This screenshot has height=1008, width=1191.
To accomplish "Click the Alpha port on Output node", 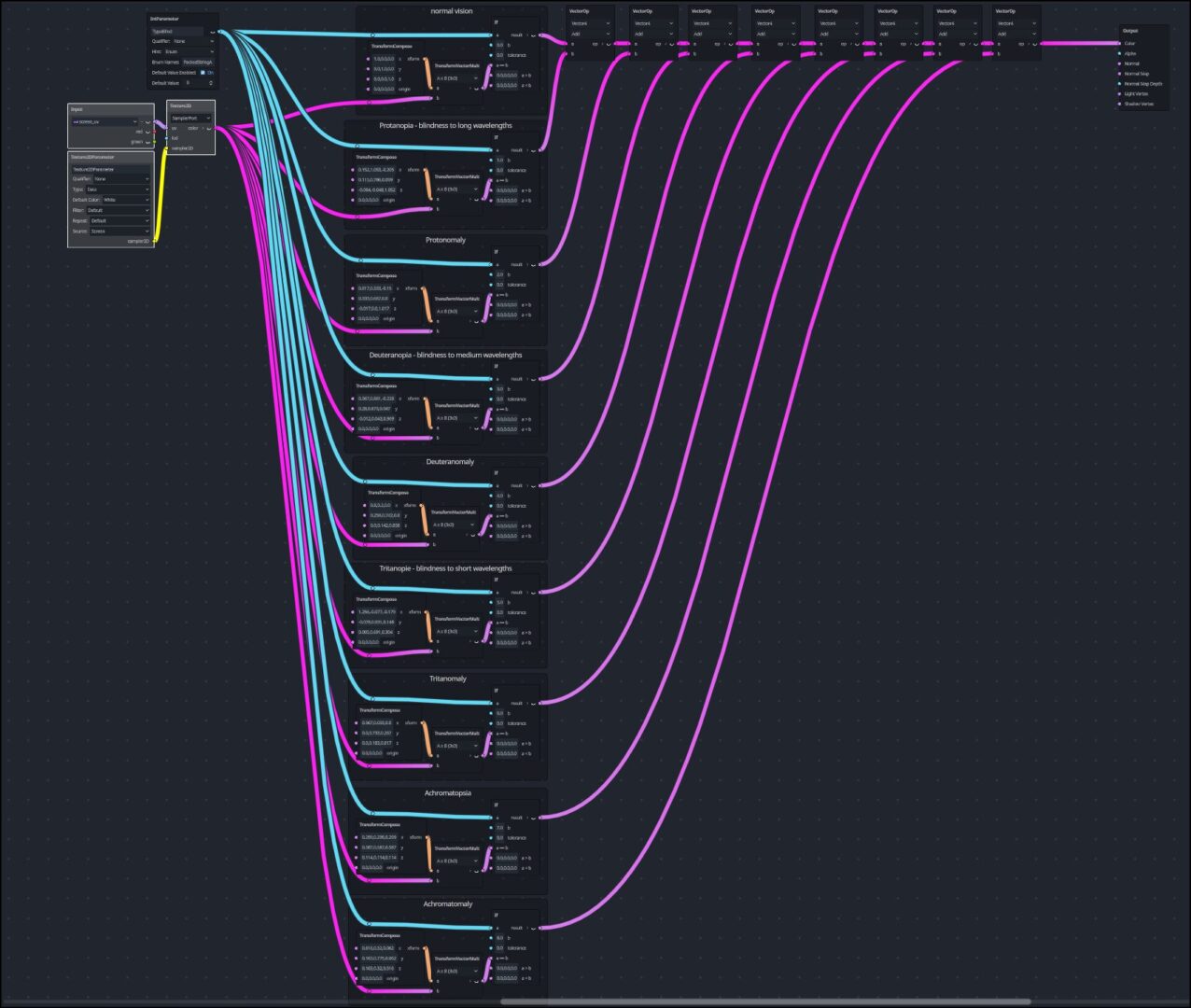I will (x=1119, y=53).
